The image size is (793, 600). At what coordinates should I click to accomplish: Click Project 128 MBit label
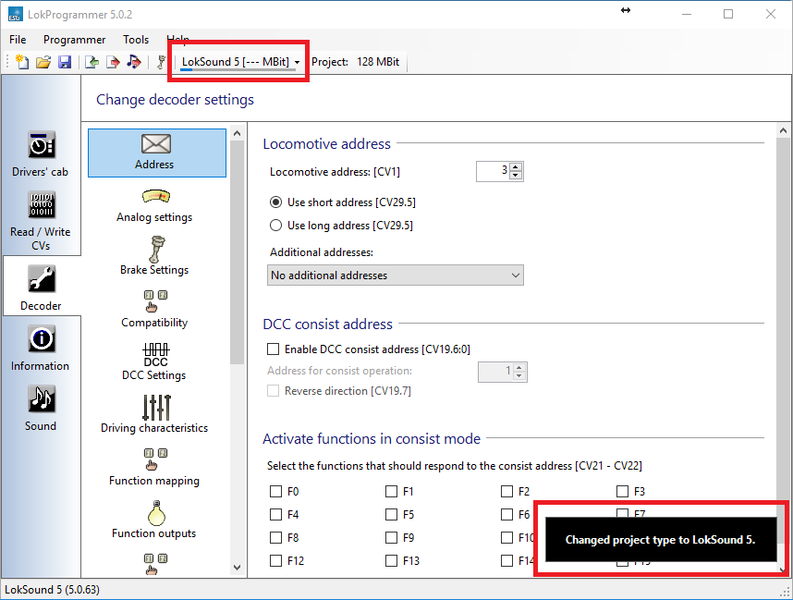pos(355,62)
